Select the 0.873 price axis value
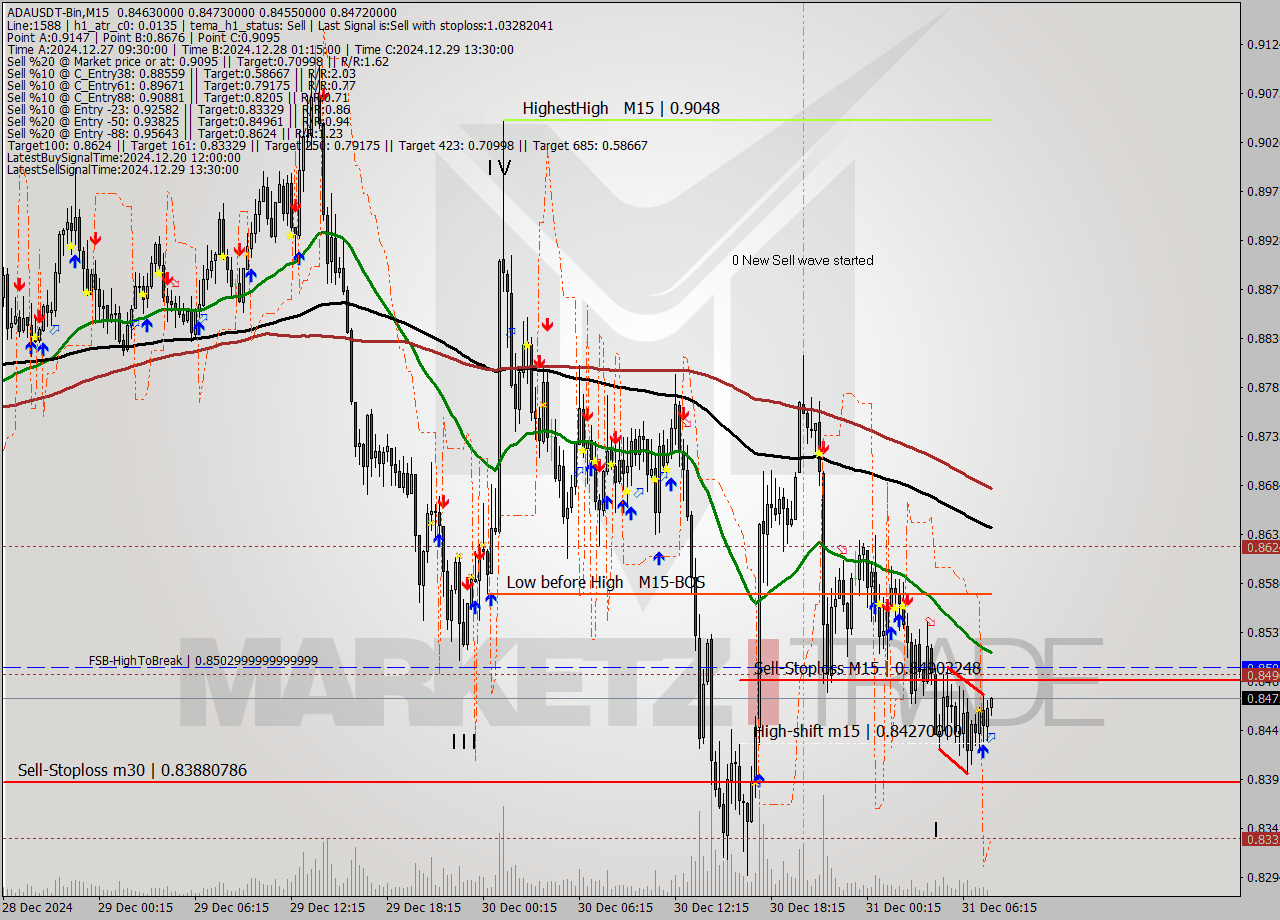This screenshot has height=920, width=1280. tap(1262, 436)
